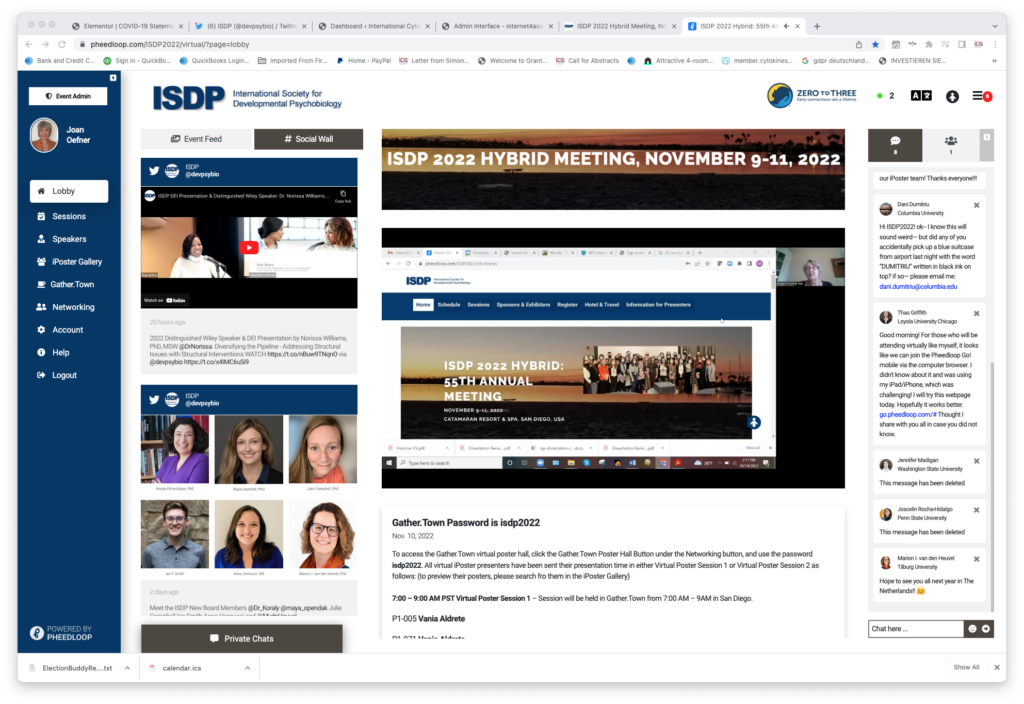Collapse the left sidebar with arrow icon
Screen dimensions: 1024x704
click(x=113, y=78)
